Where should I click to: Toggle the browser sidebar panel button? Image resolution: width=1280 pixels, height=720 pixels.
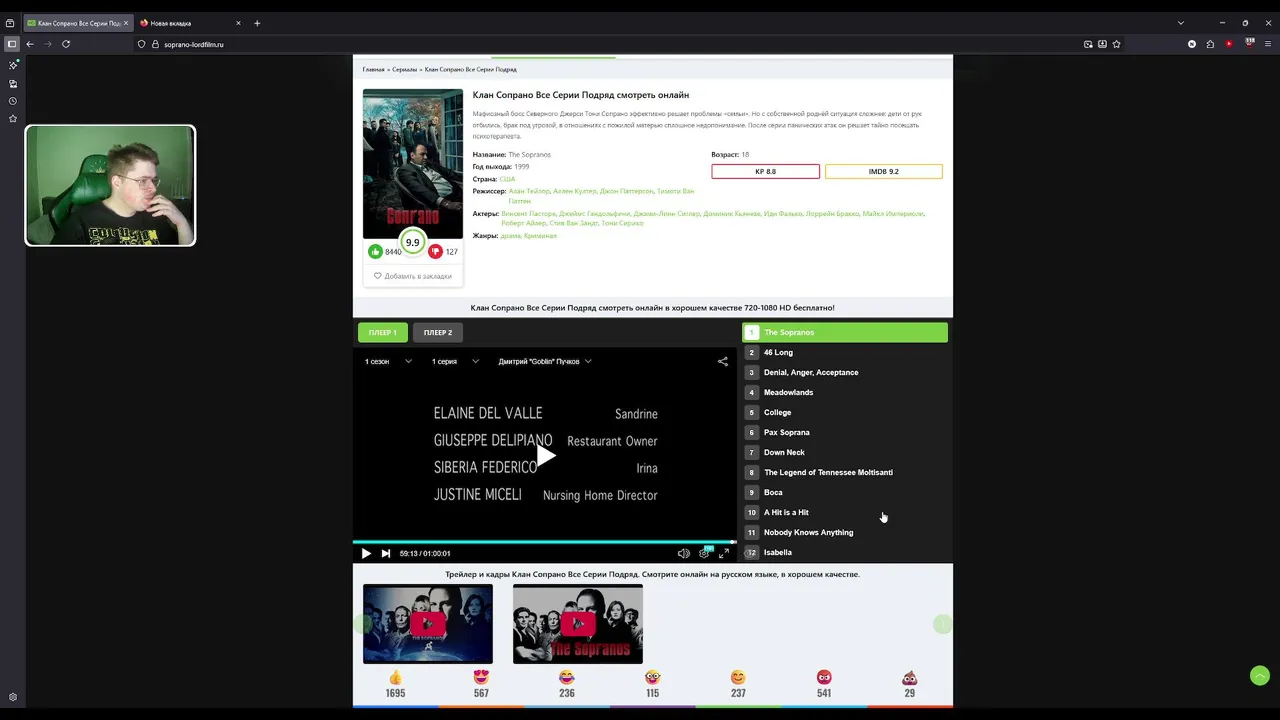click(x=12, y=44)
